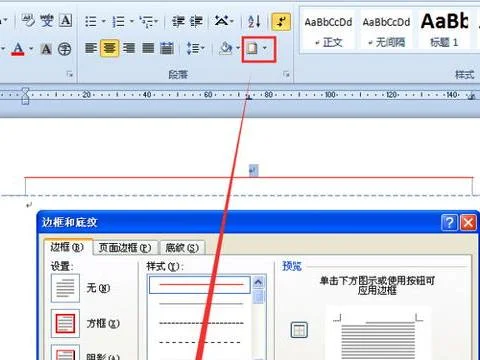480x360 pixels.
Task: Click the style list scrollbar thumb
Action: pyautogui.click(x=259, y=297)
